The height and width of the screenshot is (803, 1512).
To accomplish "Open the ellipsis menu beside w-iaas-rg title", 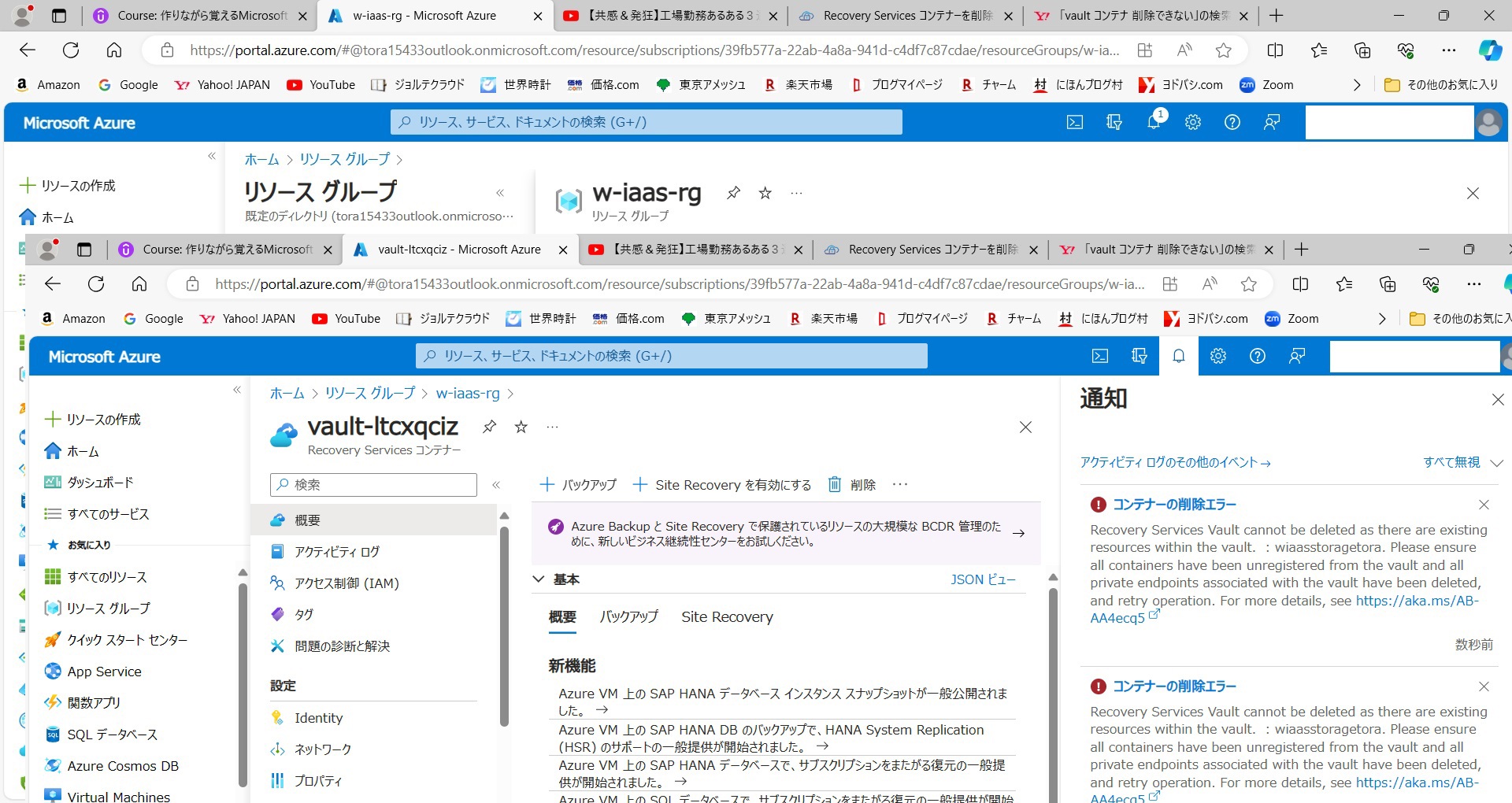I will click(x=797, y=193).
